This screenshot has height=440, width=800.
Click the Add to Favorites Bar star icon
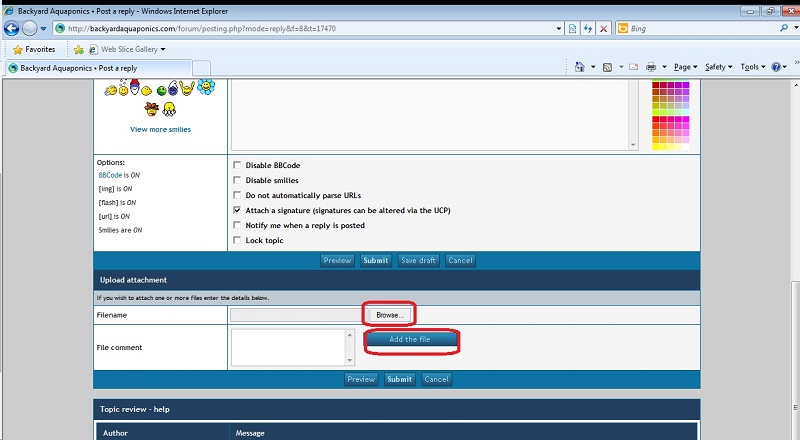(x=78, y=49)
